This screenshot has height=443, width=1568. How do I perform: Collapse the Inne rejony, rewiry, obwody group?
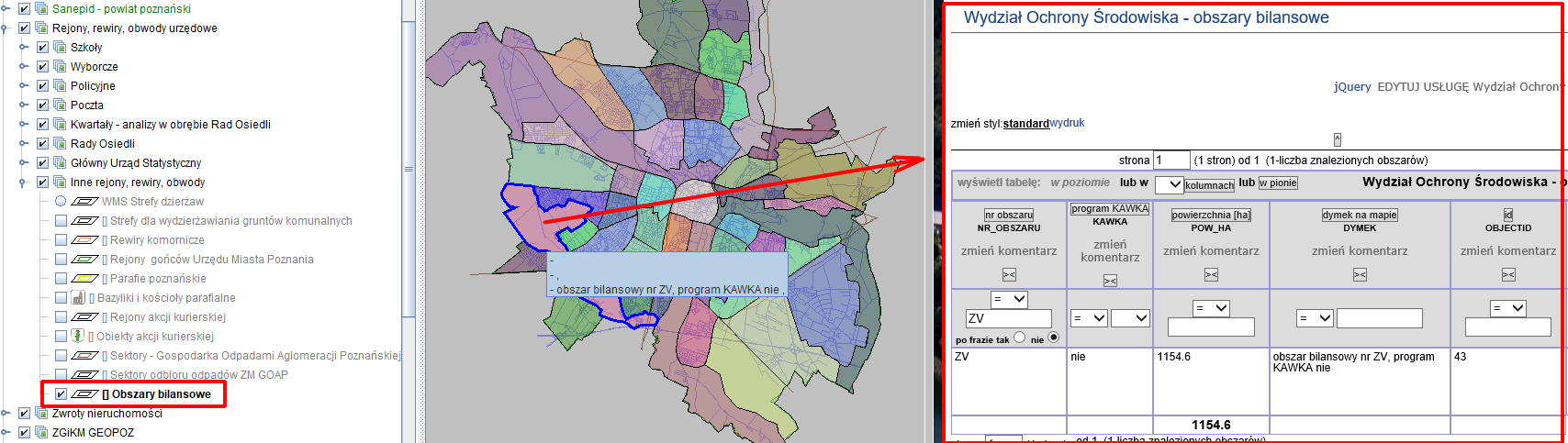click(6, 183)
